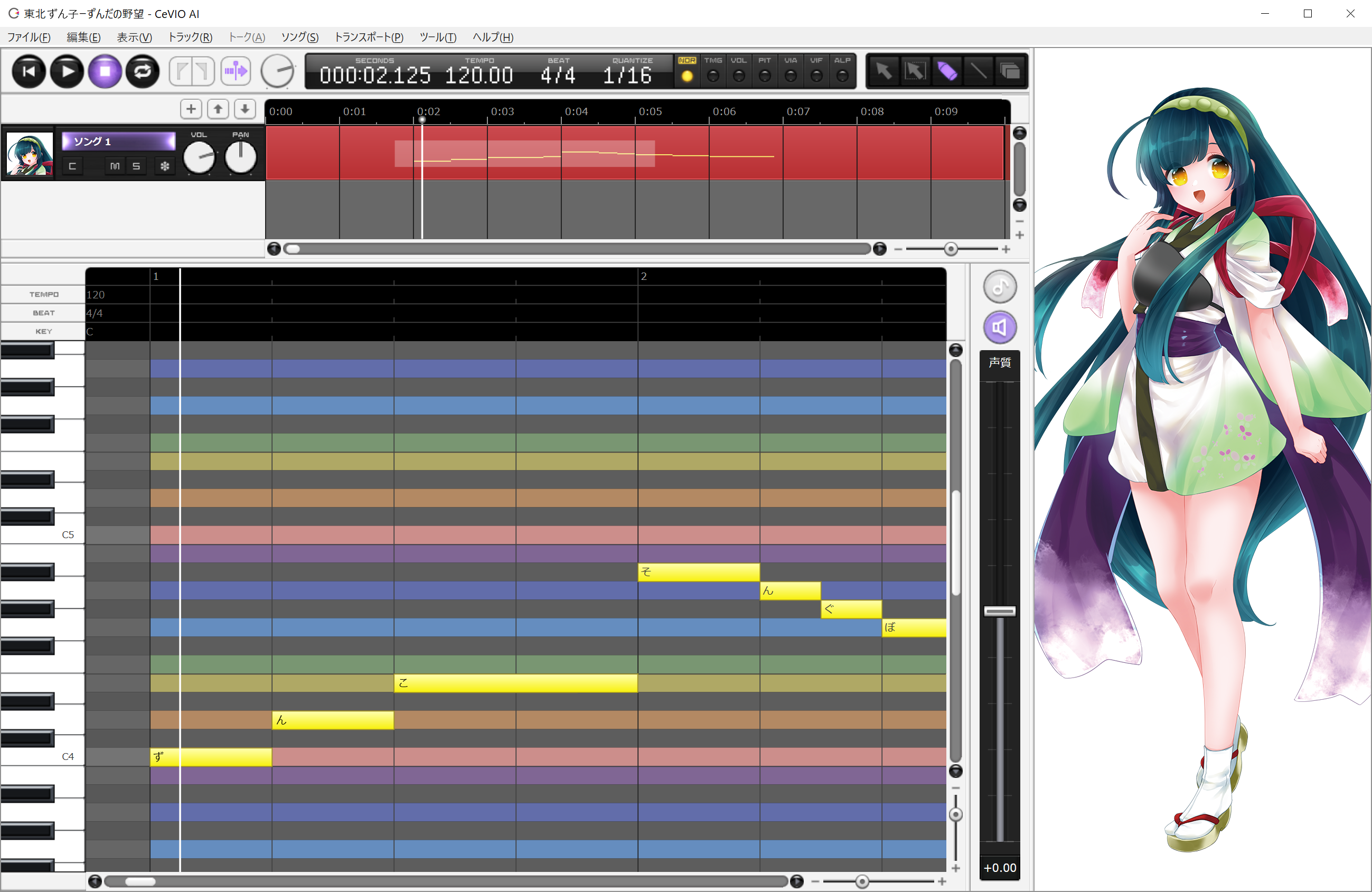Click the track C button
Viewport: 1372px width, 892px height.
[x=72, y=166]
